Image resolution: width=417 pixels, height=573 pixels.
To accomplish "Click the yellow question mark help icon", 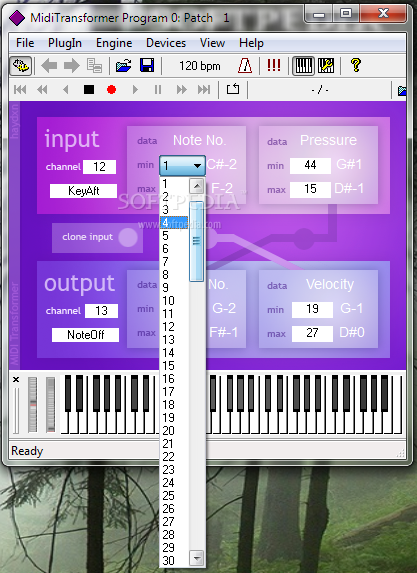I will click(x=356, y=66).
